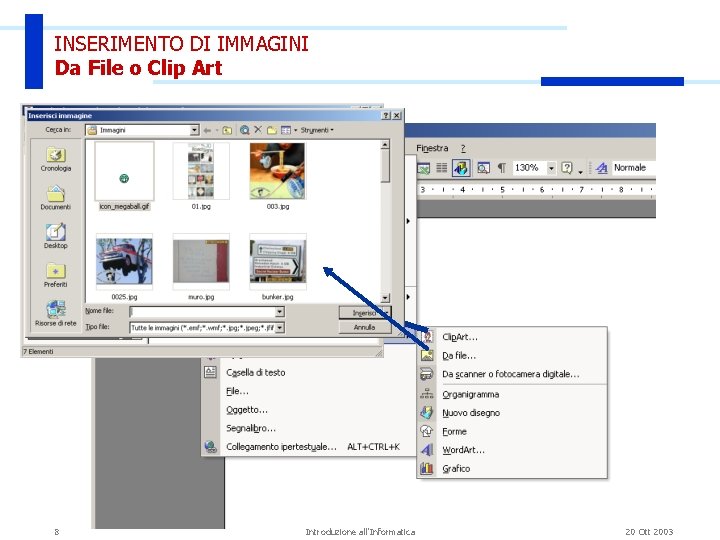Click the Casella di testo icon
This screenshot has width=720, height=540.
(x=210, y=372)
